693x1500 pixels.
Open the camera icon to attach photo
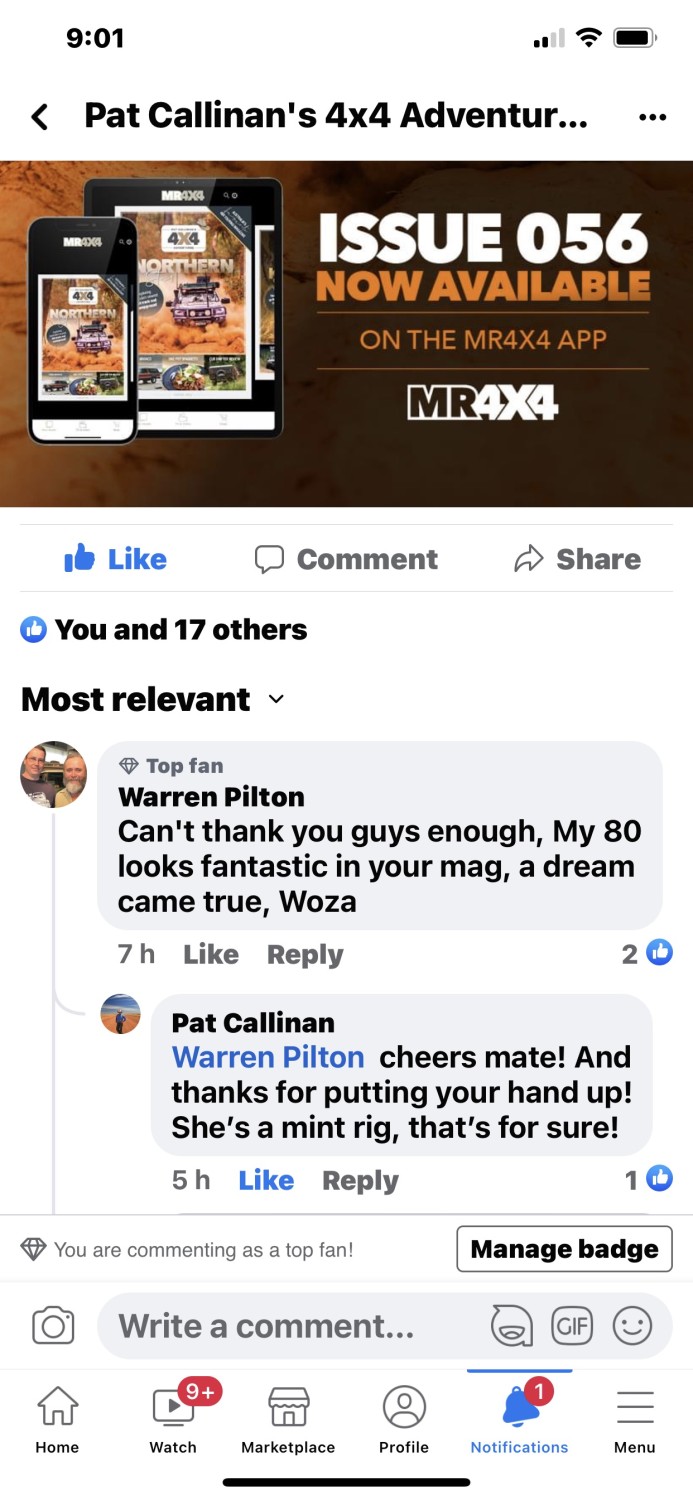(53, 1326)
